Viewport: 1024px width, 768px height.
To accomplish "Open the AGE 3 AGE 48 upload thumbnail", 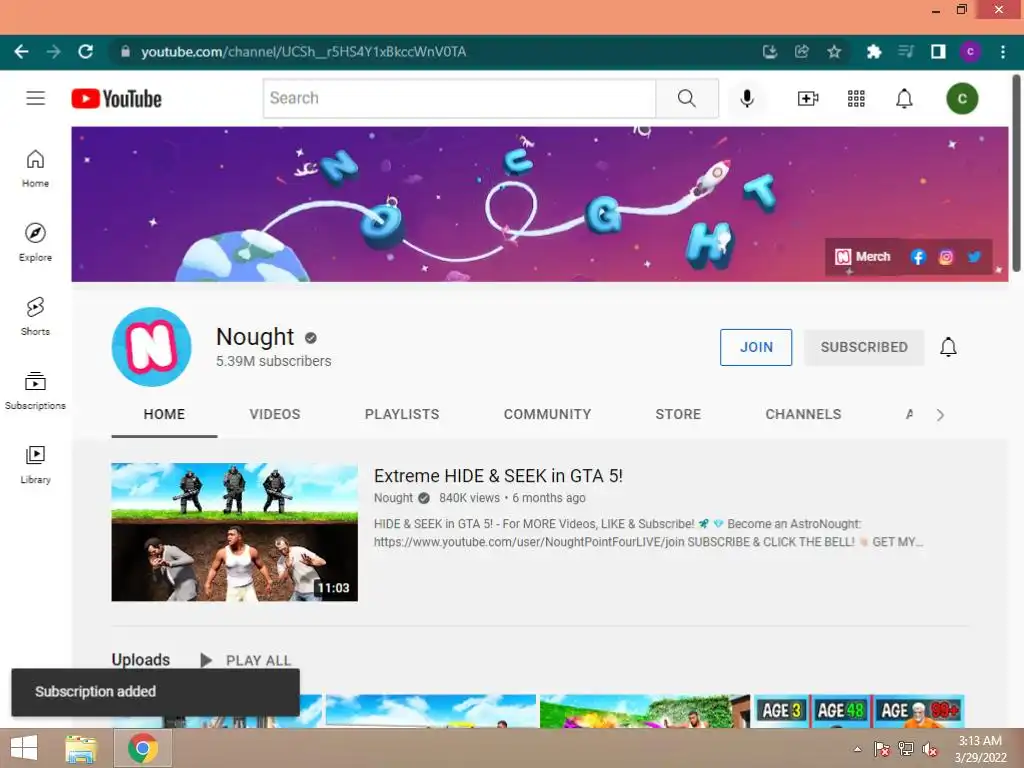I will pyautogui.click(x=859, y=711).
